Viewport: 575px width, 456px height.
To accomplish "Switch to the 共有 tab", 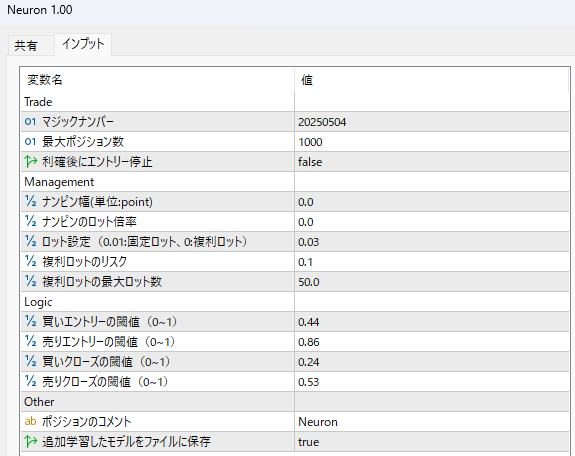I will point(26,45).
